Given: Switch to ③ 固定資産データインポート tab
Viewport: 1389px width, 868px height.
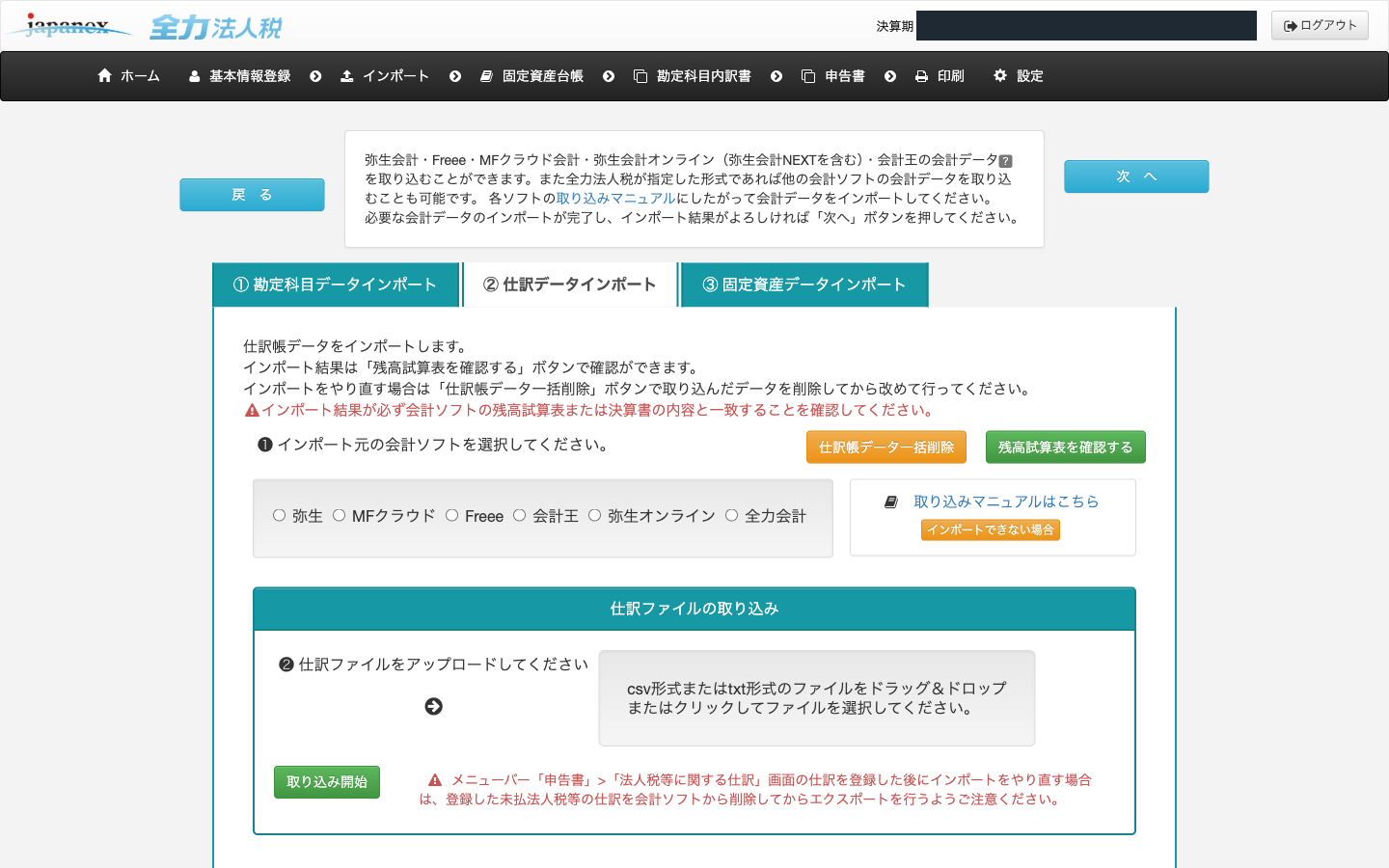Looking at the screenshot, I should coord(804,285).
